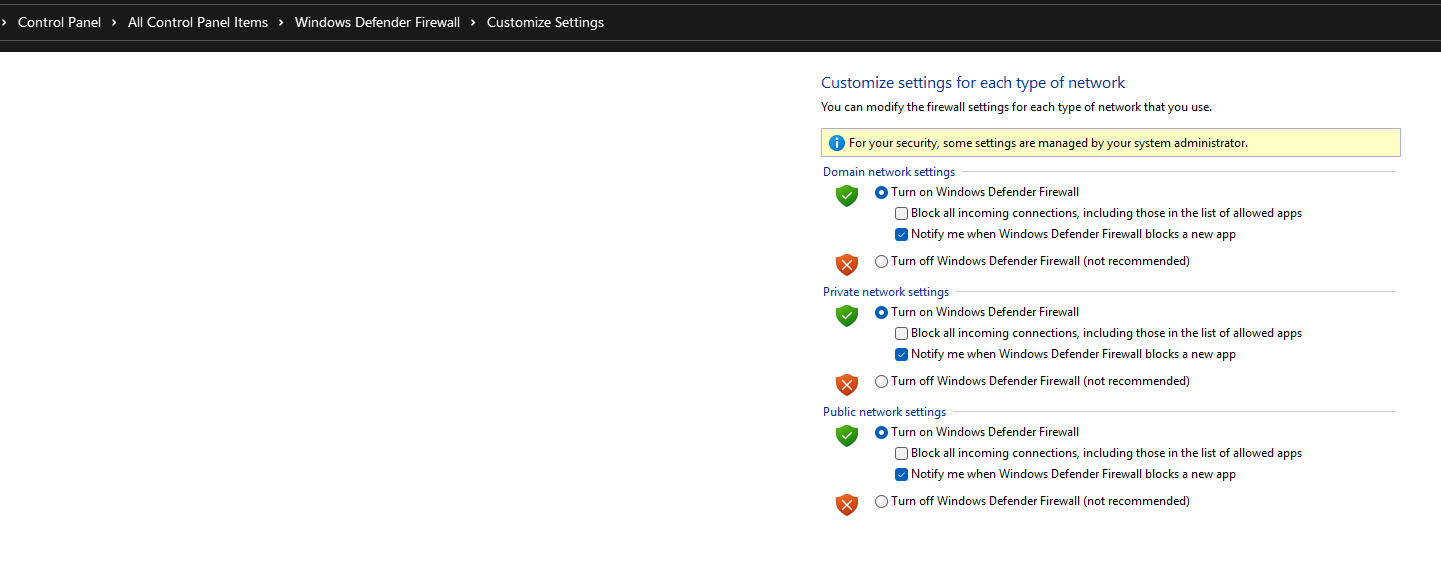Image resolution: width=1441 pixels, height=566 pixels.
Task: Expand chevron before Control Panel breadcrumb
Action: (x=5, y=22)
